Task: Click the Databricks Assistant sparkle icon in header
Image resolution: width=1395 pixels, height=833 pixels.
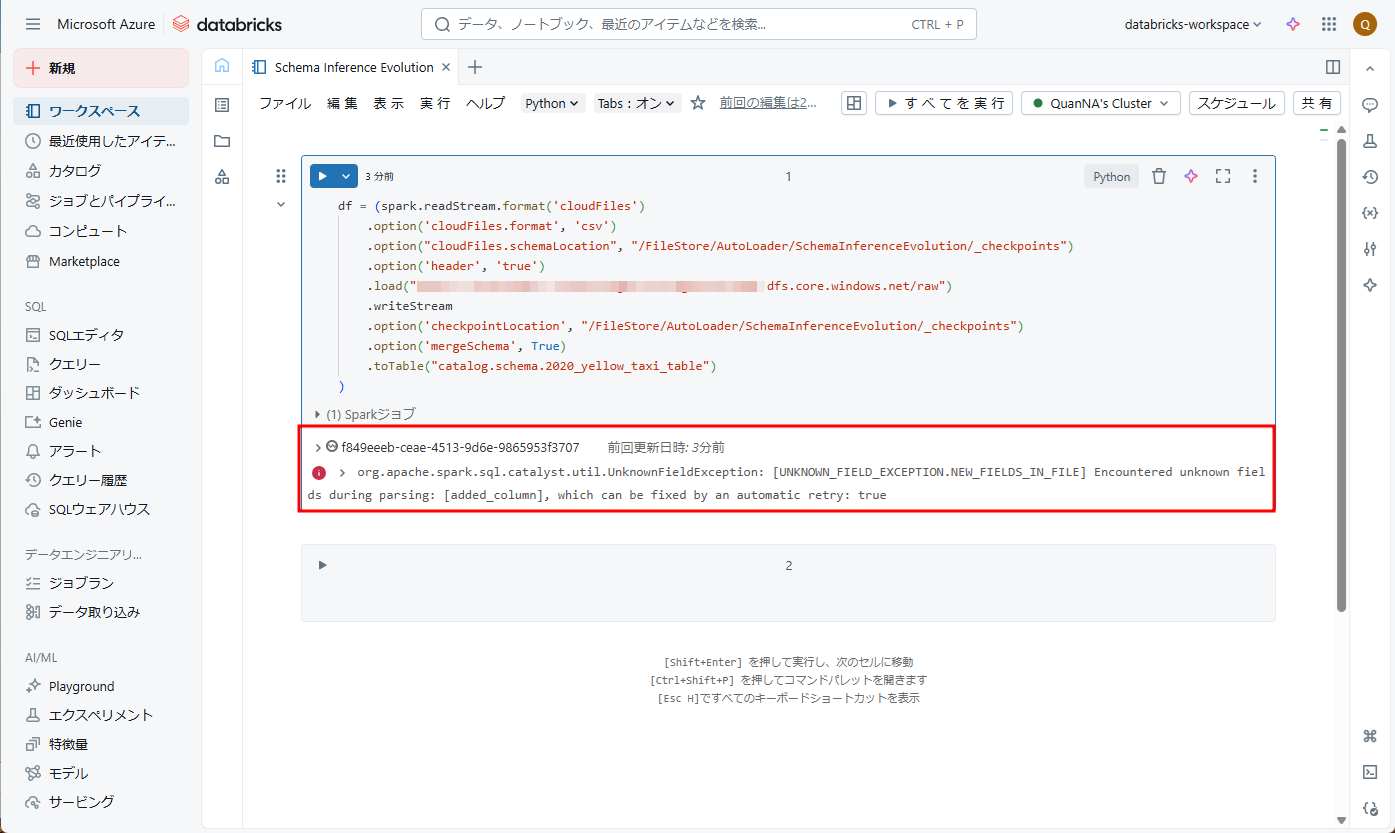Action: [x=1293, y=24]
